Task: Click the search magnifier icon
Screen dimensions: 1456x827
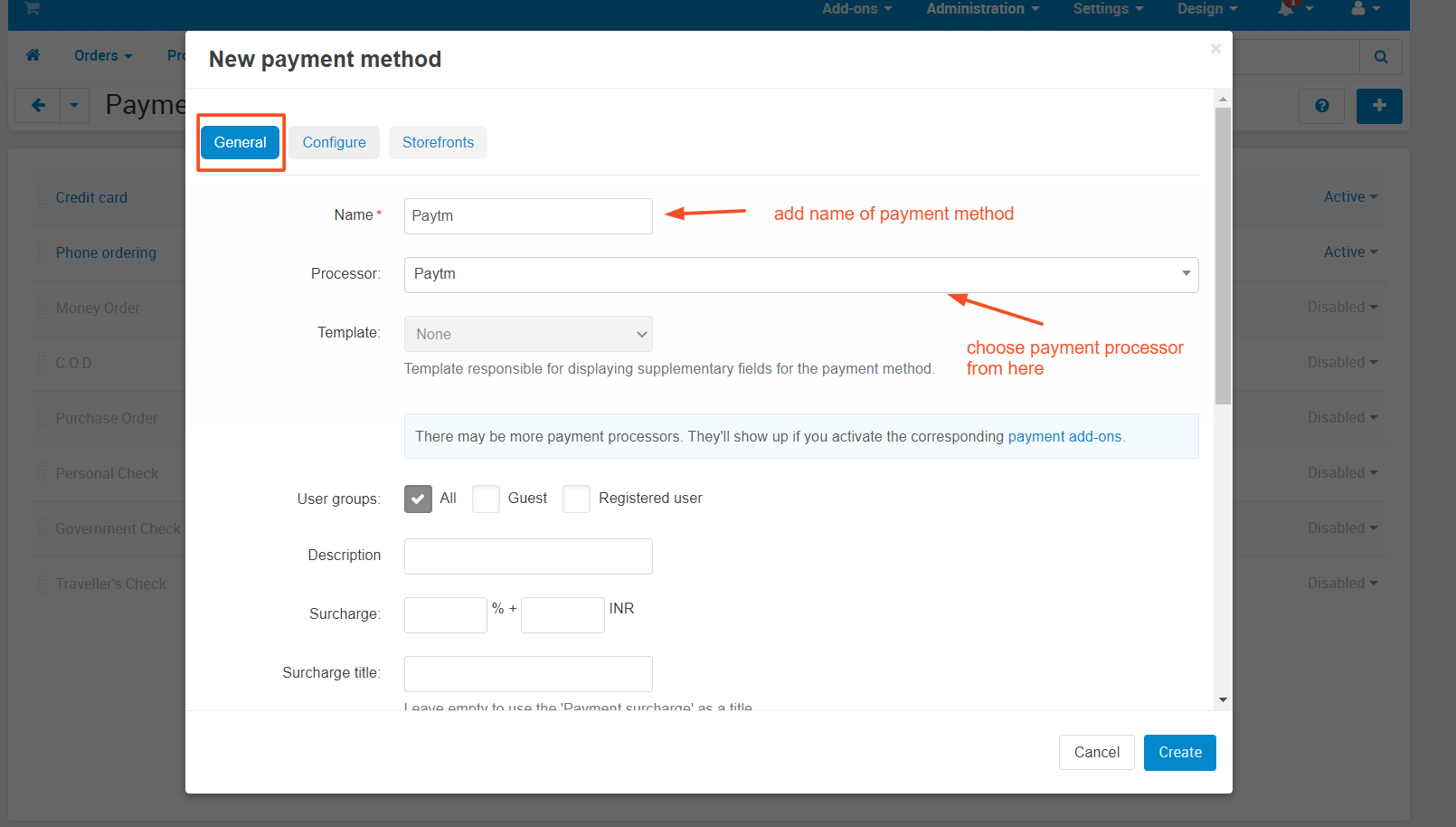Action: click(x=1381, y=57)
